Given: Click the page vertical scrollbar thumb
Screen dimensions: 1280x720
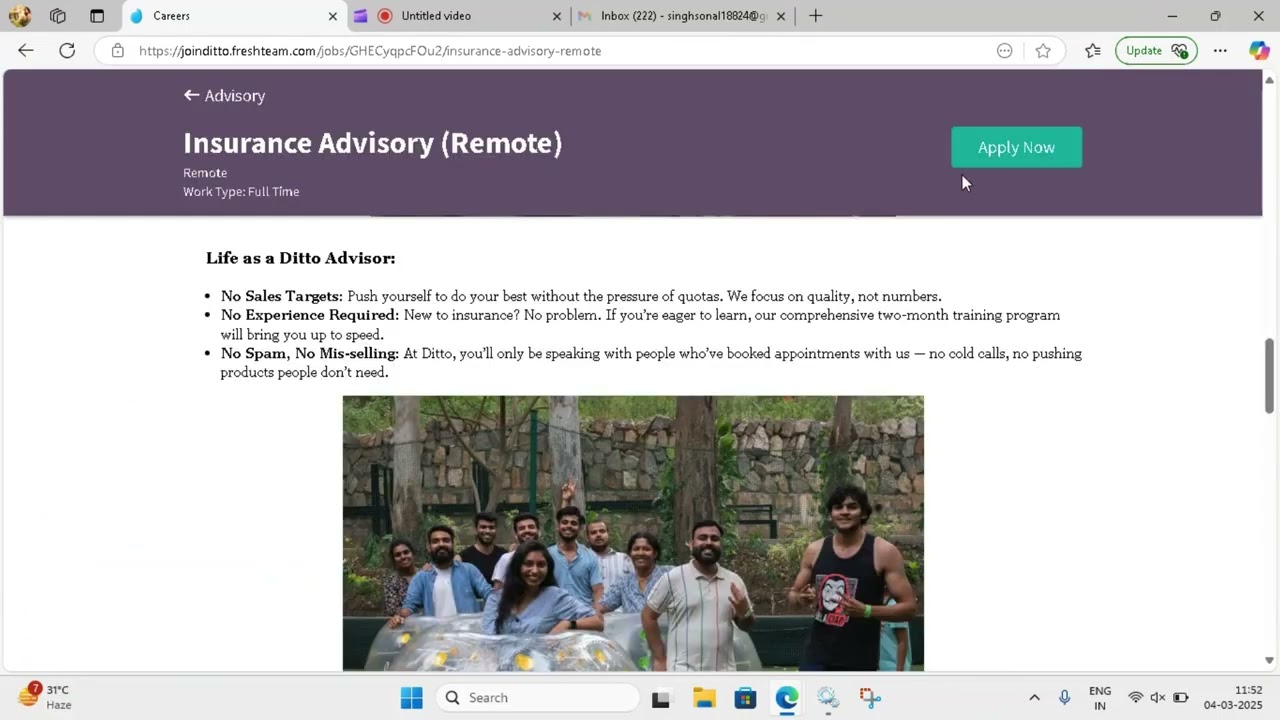Looking at the screenshot, I should [1269, 375].
